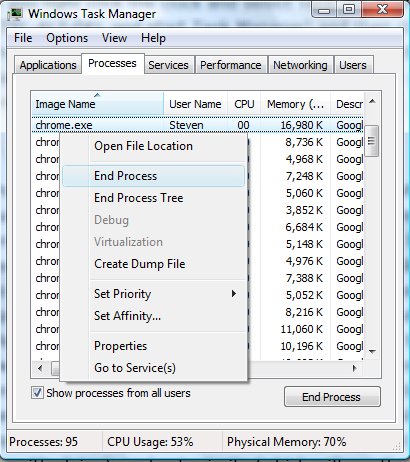410x462 pixels.
Task: Click the vertical scrollbar up arrow
Action: click(372, 102)
